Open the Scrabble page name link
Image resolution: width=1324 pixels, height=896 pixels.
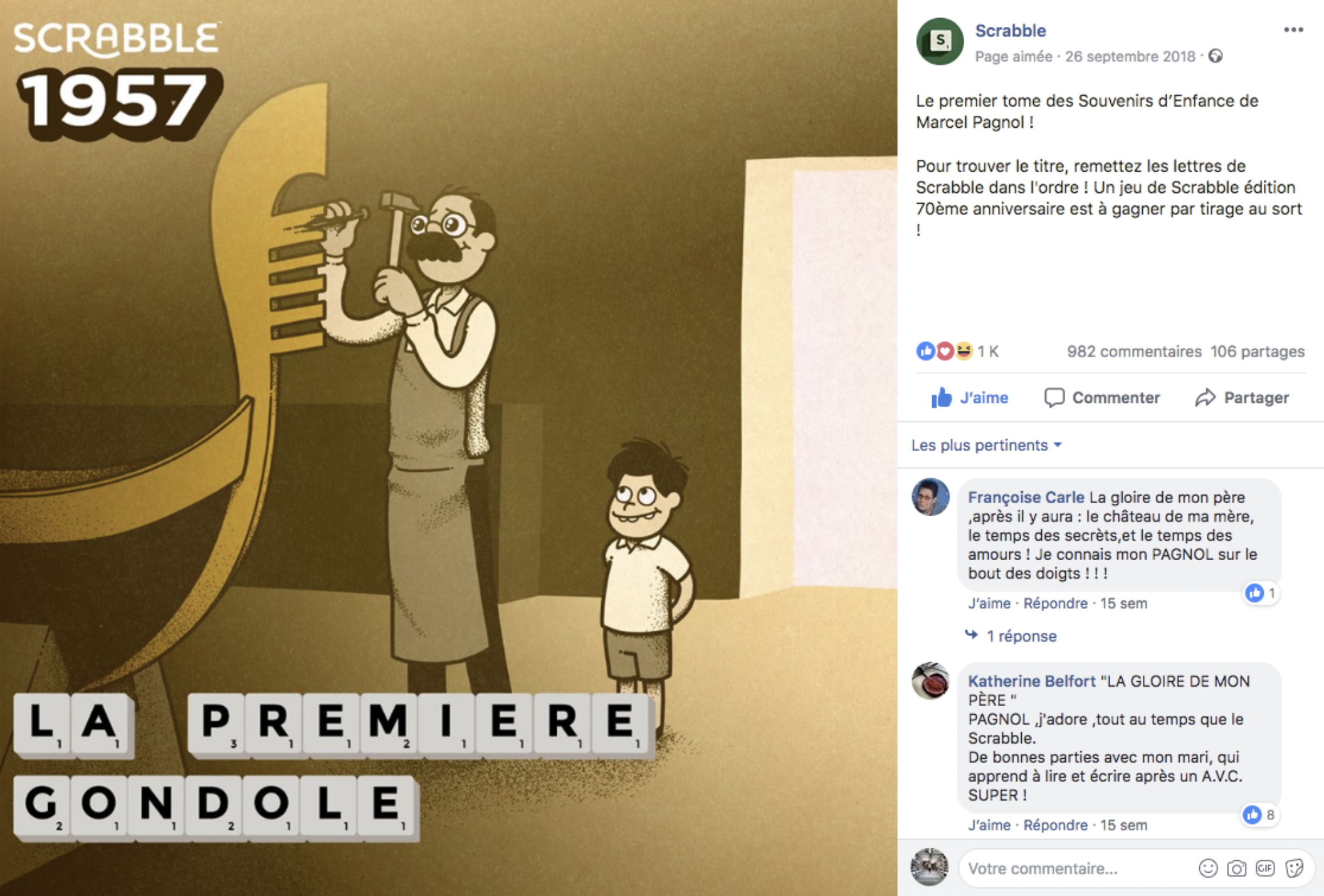click(x=1011, y=31)
